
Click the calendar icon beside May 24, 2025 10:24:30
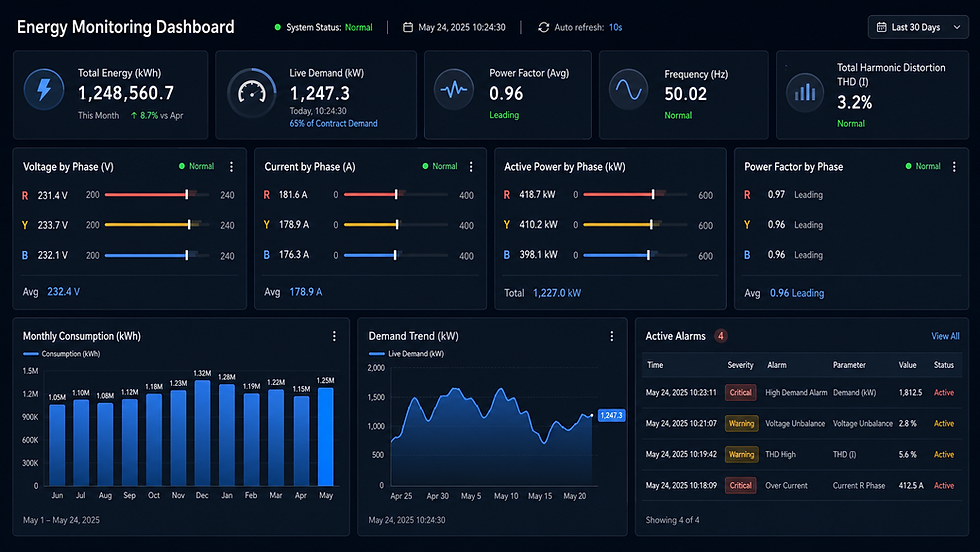click(408, 28)
